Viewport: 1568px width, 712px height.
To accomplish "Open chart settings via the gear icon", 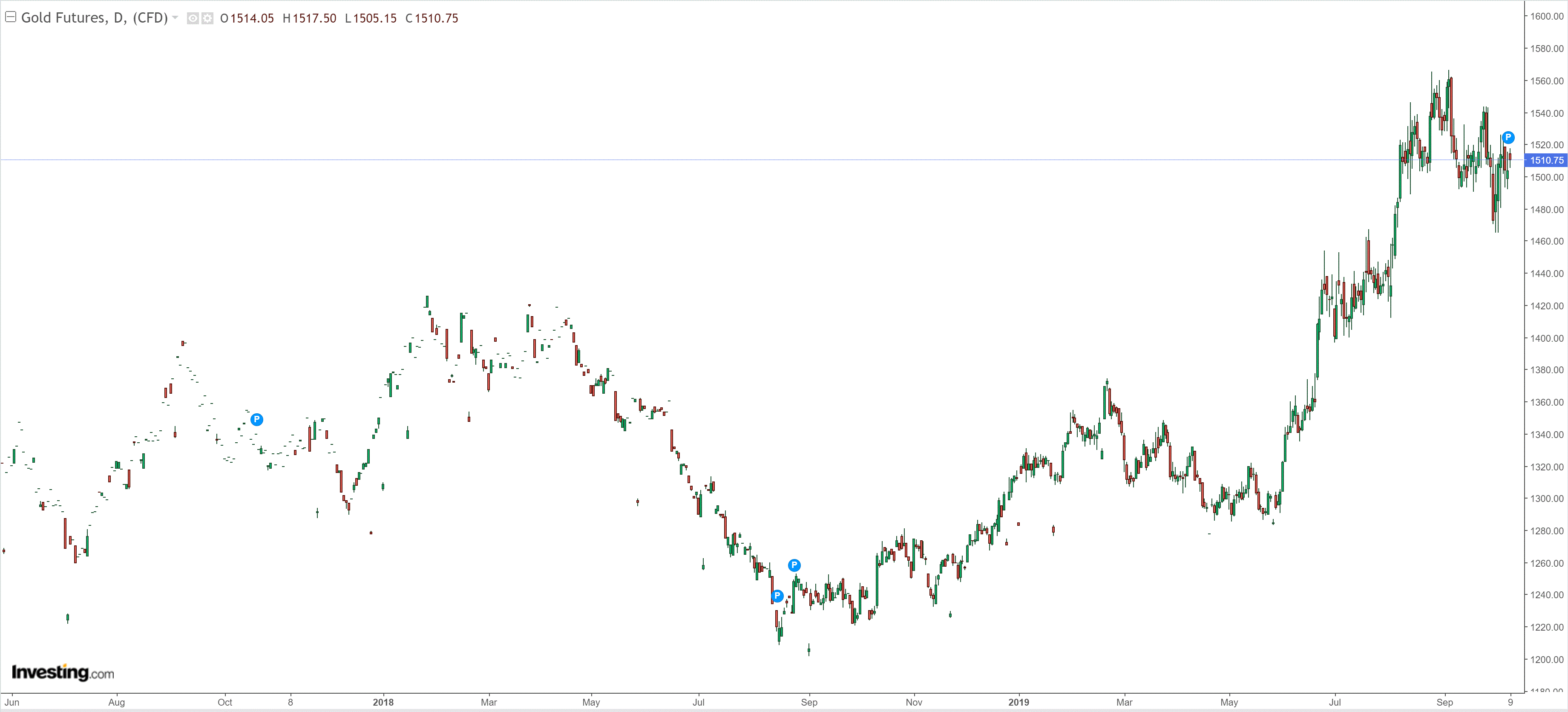I will (207, 18).
